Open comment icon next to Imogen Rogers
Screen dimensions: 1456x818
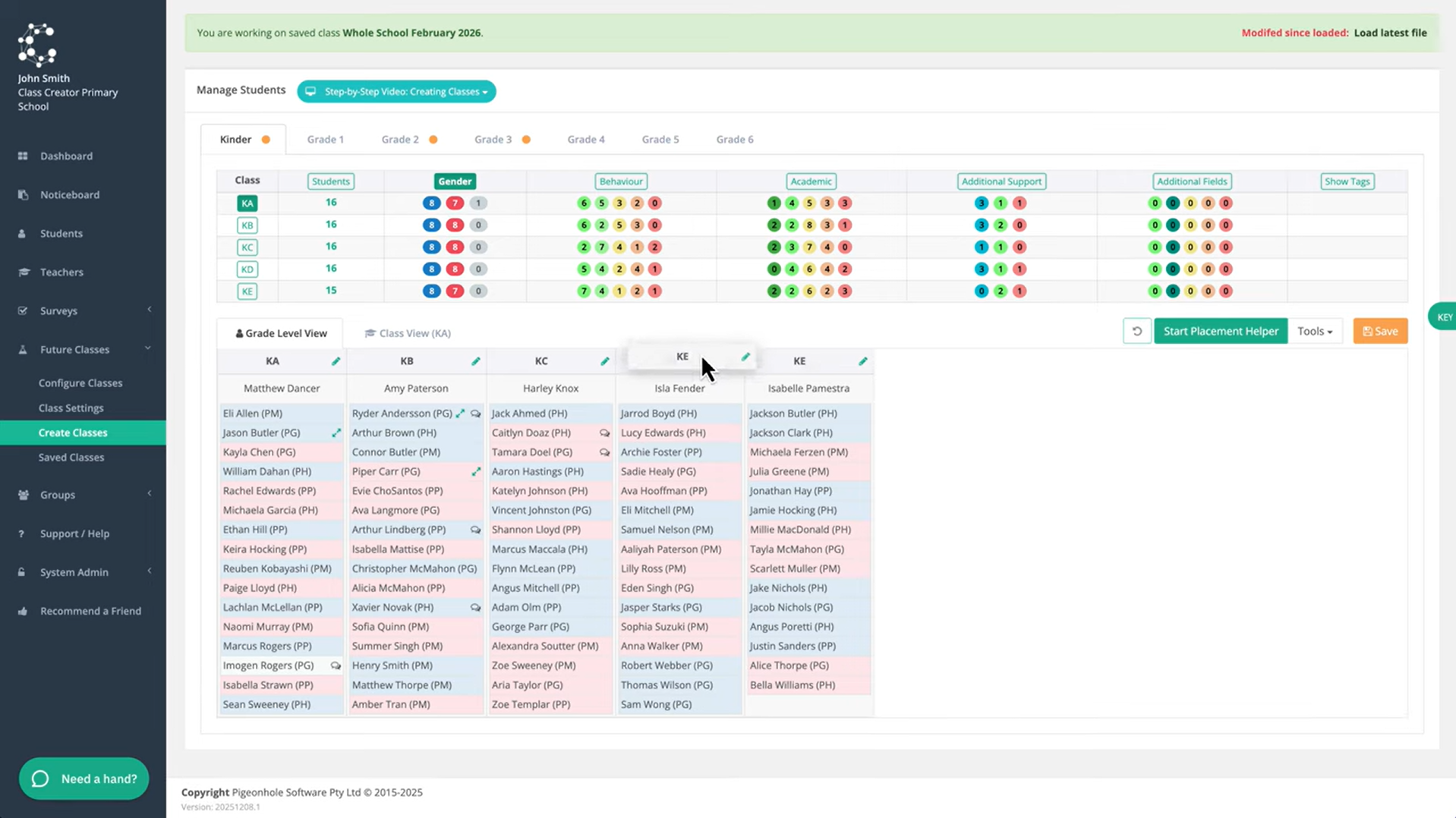336,665
